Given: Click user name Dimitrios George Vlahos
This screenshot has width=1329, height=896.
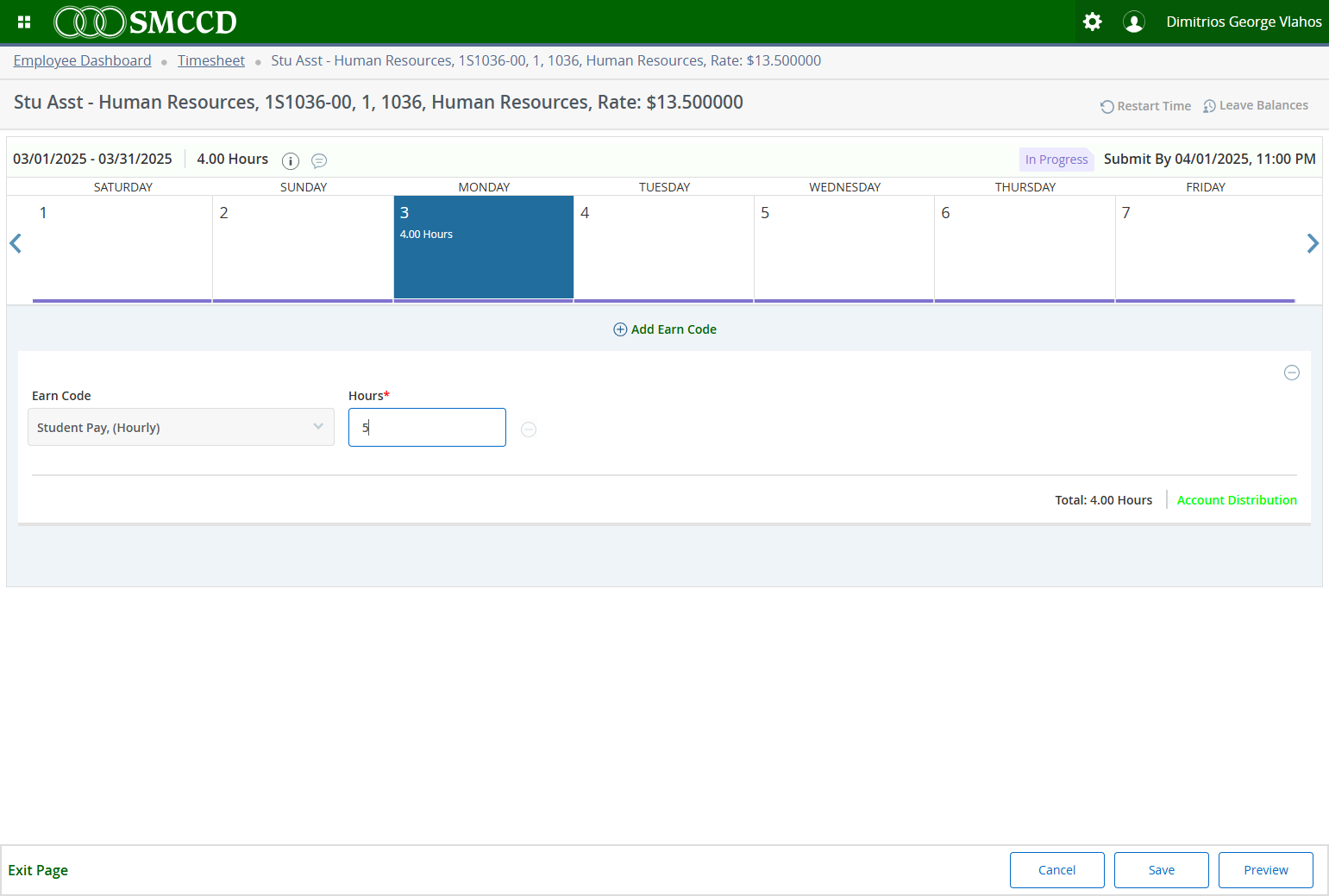Looking at the screenshot, I should click(x=1244, y=22).
